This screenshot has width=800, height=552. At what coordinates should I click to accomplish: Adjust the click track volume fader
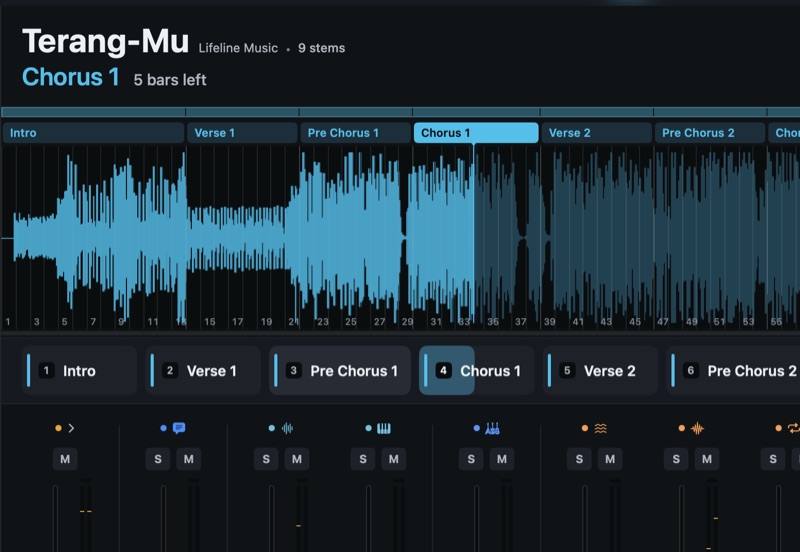[x=55, y=518]
